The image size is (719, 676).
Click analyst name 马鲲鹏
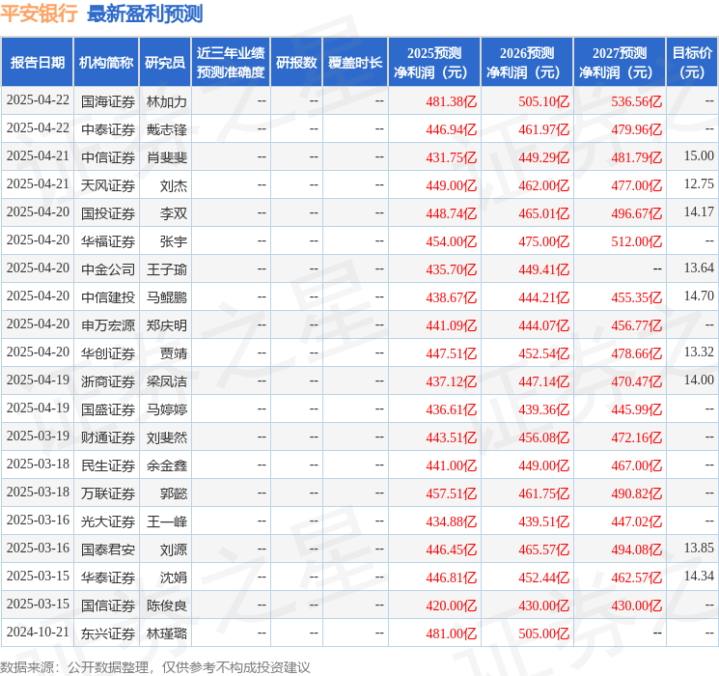pos(166,298)
